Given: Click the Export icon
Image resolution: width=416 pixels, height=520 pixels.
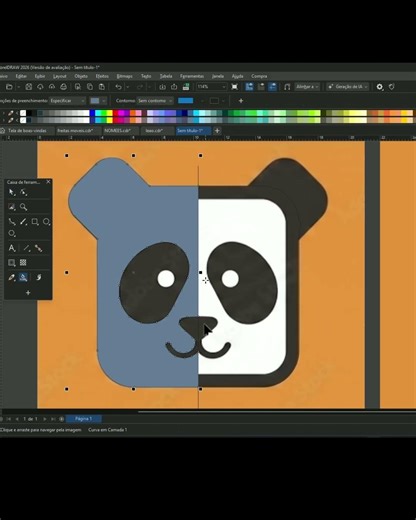Looking at the screenshot, I should pyautogui.click(x=174, y=87).
